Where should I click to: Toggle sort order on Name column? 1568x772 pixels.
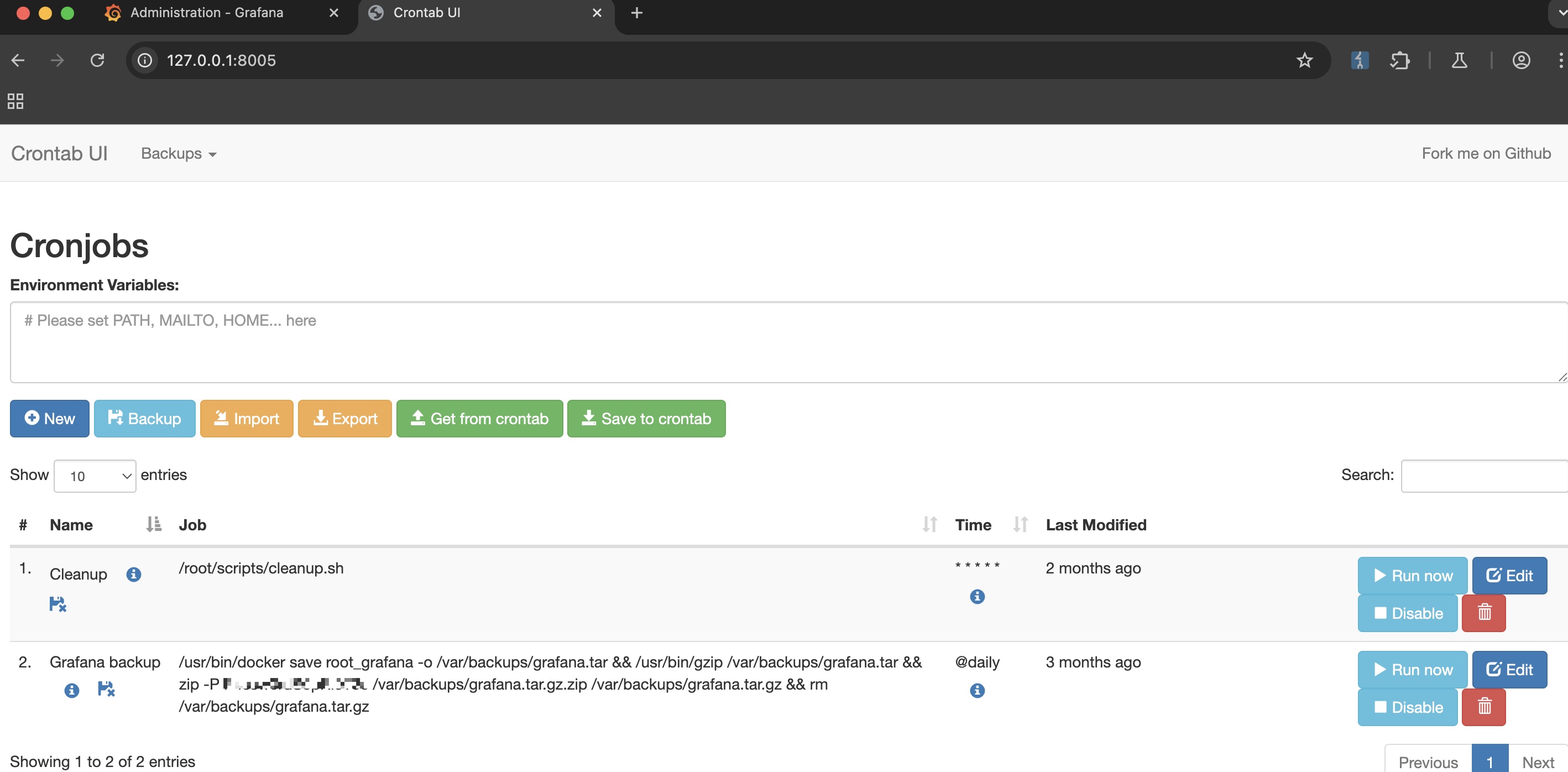click(153, 524)
